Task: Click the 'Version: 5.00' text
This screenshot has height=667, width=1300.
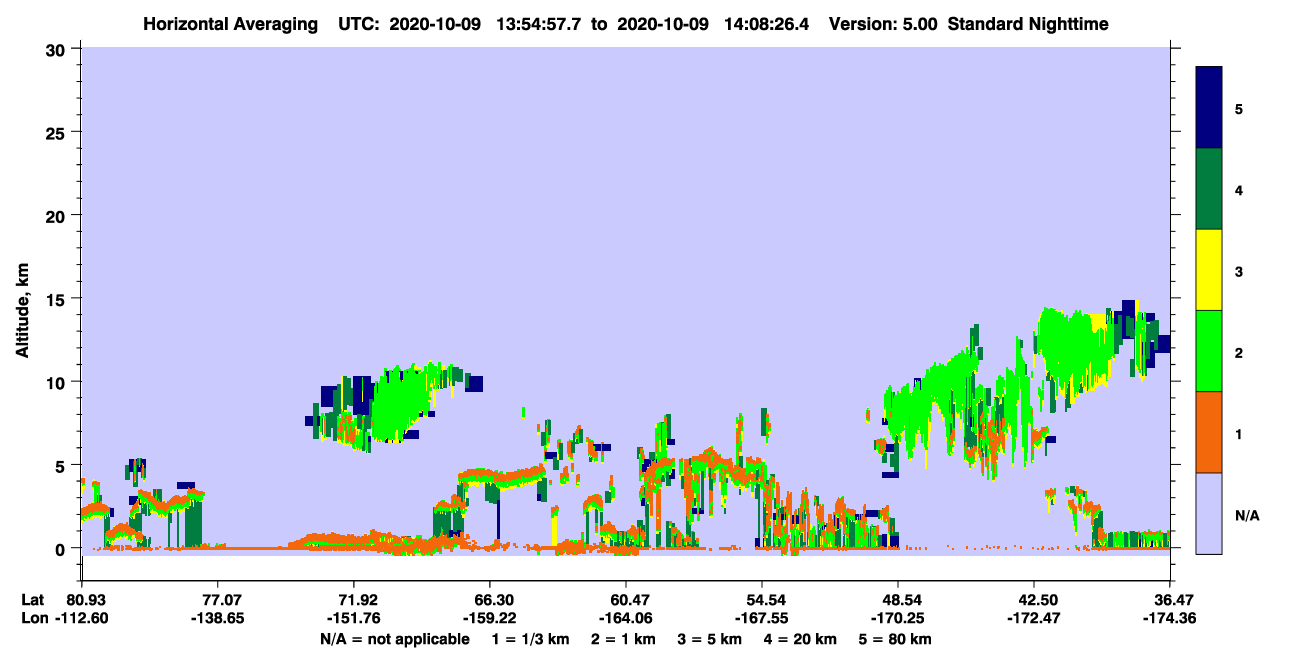Action: coord(882,24)
